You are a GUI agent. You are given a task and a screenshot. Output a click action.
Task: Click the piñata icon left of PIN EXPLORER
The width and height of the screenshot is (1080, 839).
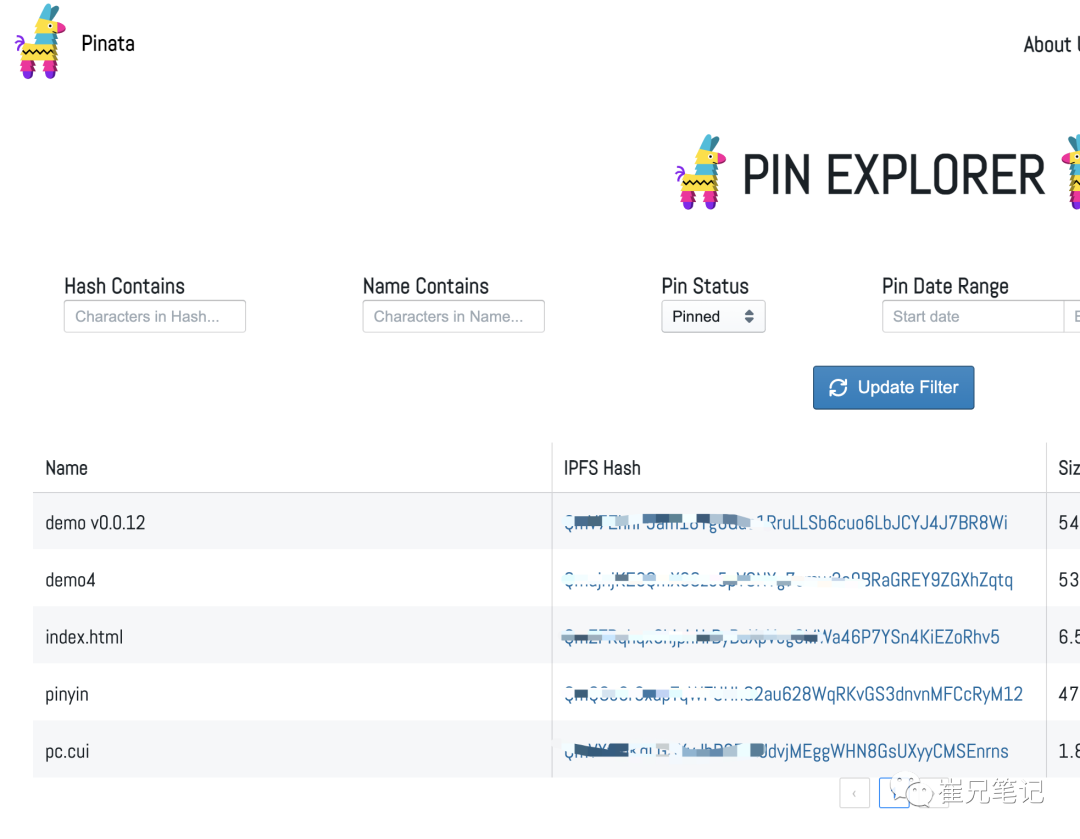[700, 172]
